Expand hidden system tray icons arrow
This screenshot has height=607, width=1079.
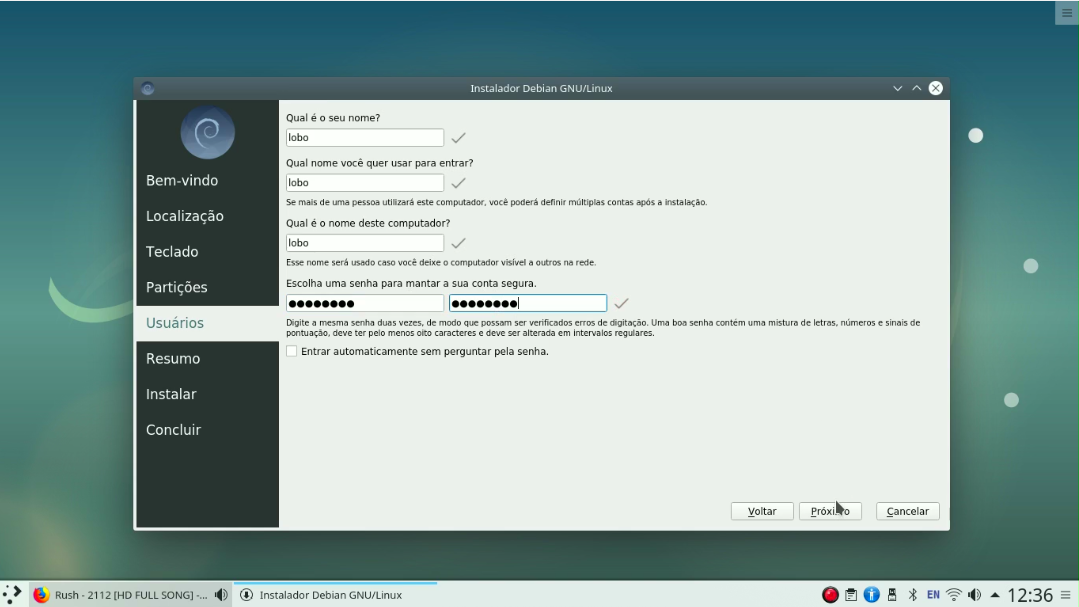[x=995, y=594]
